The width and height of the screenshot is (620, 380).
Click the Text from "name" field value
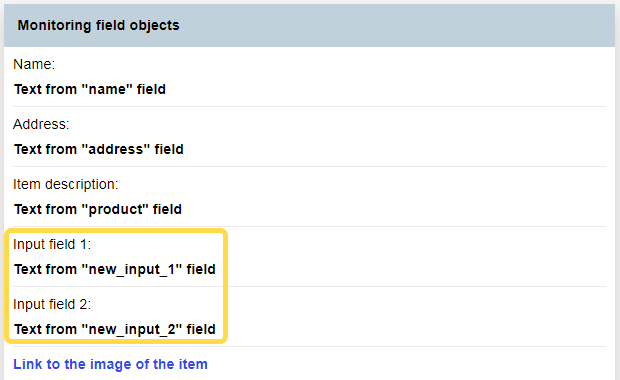[x=90, y=89]
